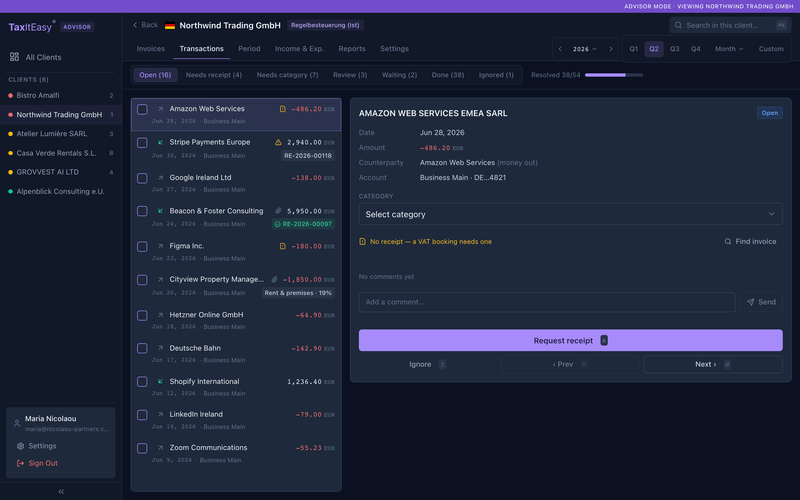Click the Request receipt button

[570, 340]
